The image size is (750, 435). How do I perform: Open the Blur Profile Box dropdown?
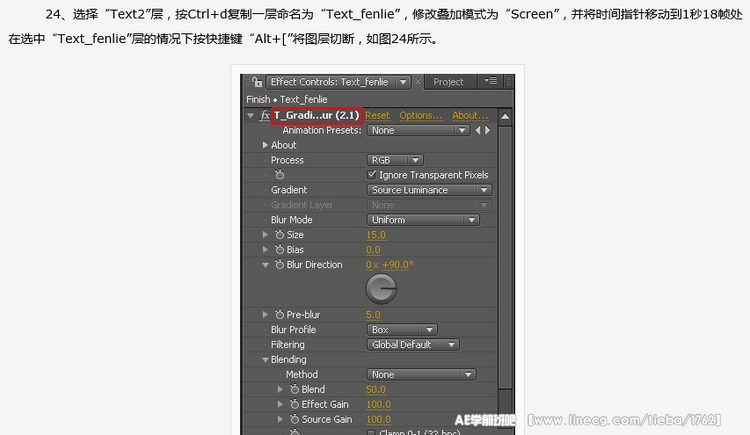click(402, 329)
